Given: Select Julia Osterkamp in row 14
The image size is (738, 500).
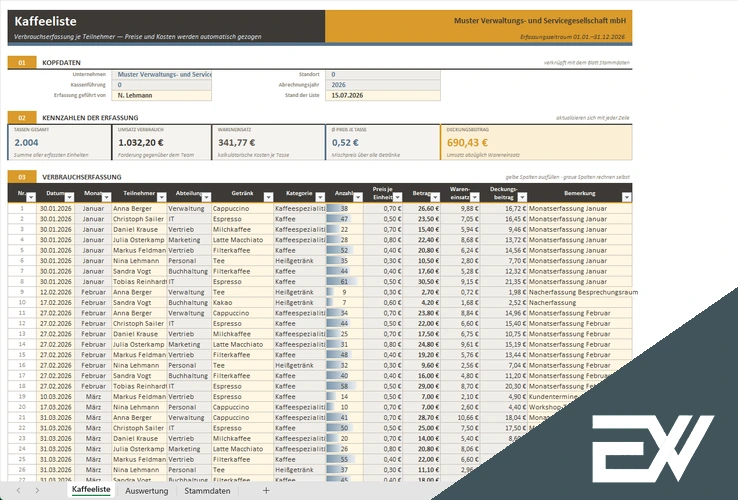Looking at the screenshot, I should [139, 344].
